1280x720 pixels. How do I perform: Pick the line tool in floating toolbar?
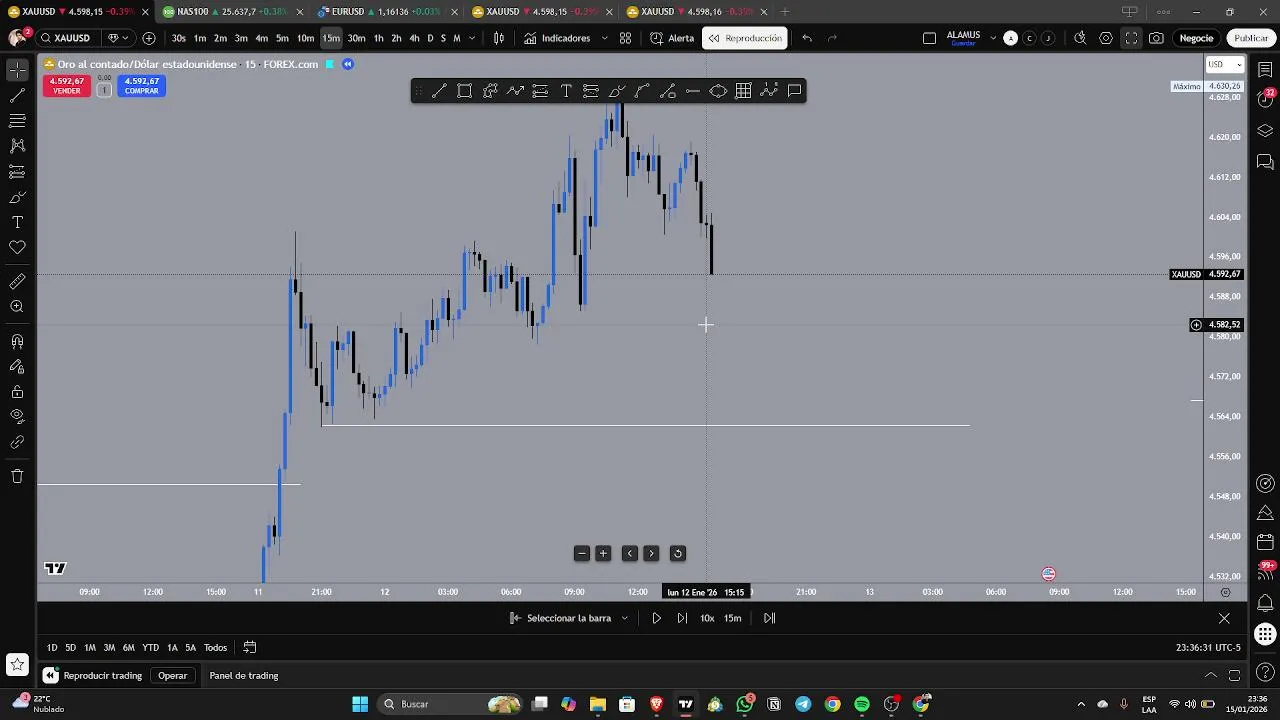point(439,91)
